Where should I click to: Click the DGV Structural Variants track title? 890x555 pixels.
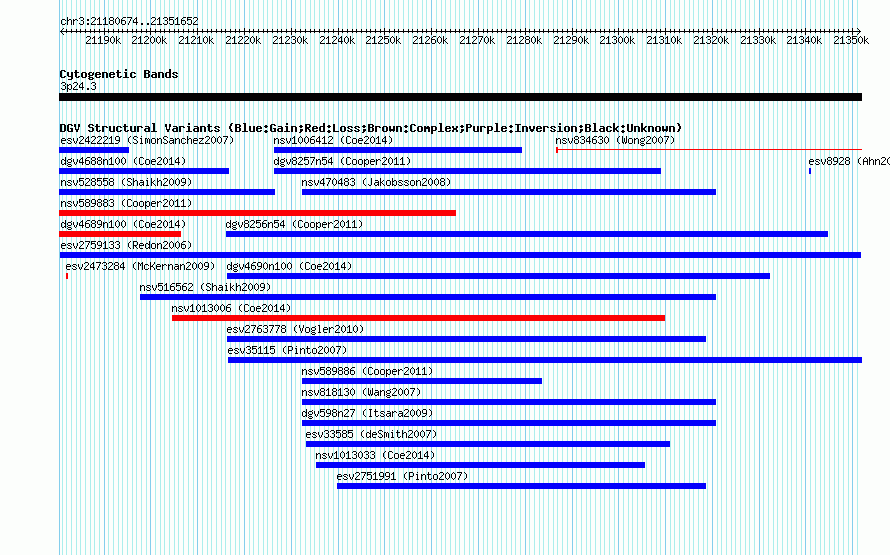[371, 128]
